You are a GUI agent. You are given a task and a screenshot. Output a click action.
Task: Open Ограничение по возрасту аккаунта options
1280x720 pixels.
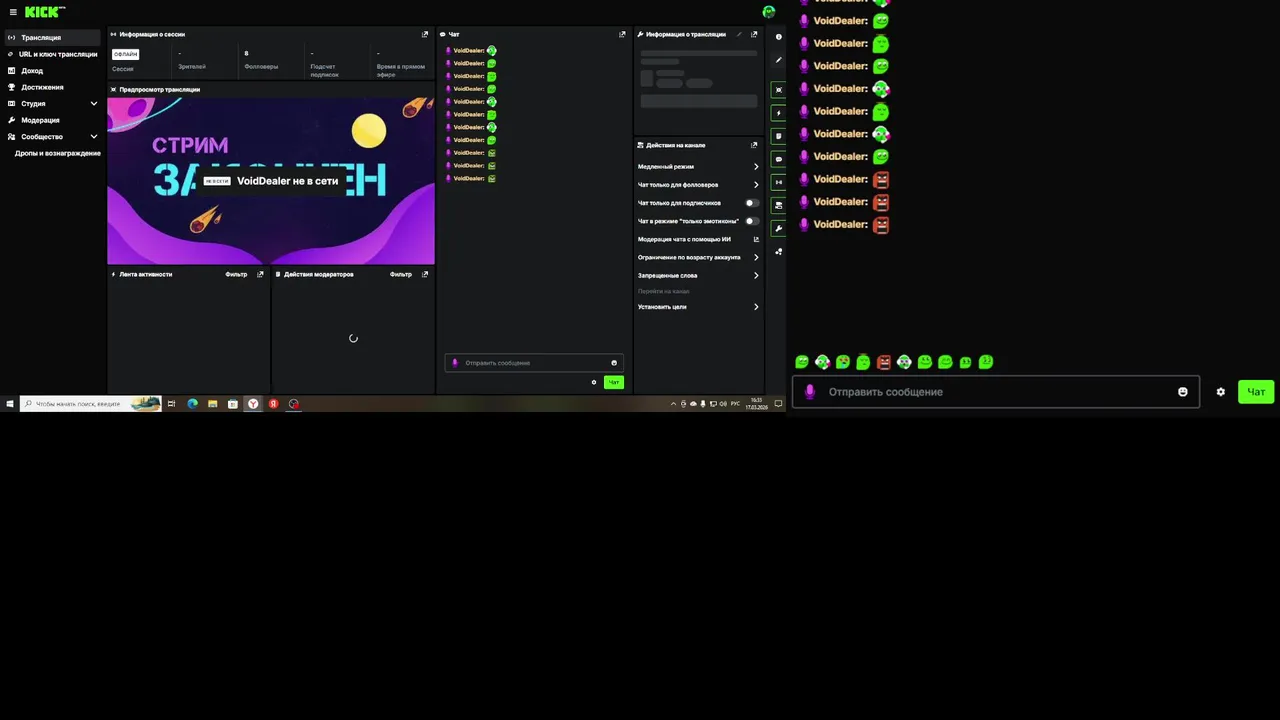pyautogui.click(x=698, y=257)
